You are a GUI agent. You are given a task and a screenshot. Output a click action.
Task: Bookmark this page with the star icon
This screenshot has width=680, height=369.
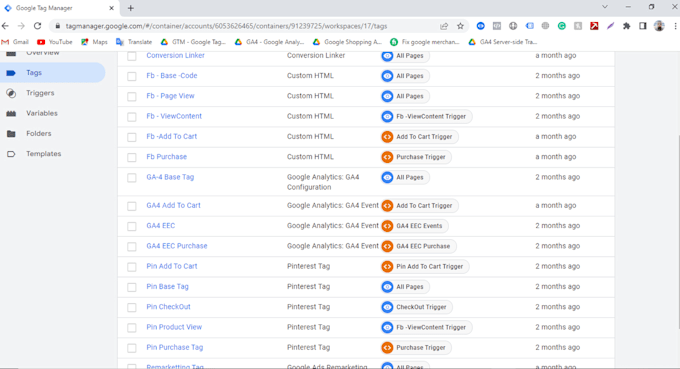(x=460, y=26)
